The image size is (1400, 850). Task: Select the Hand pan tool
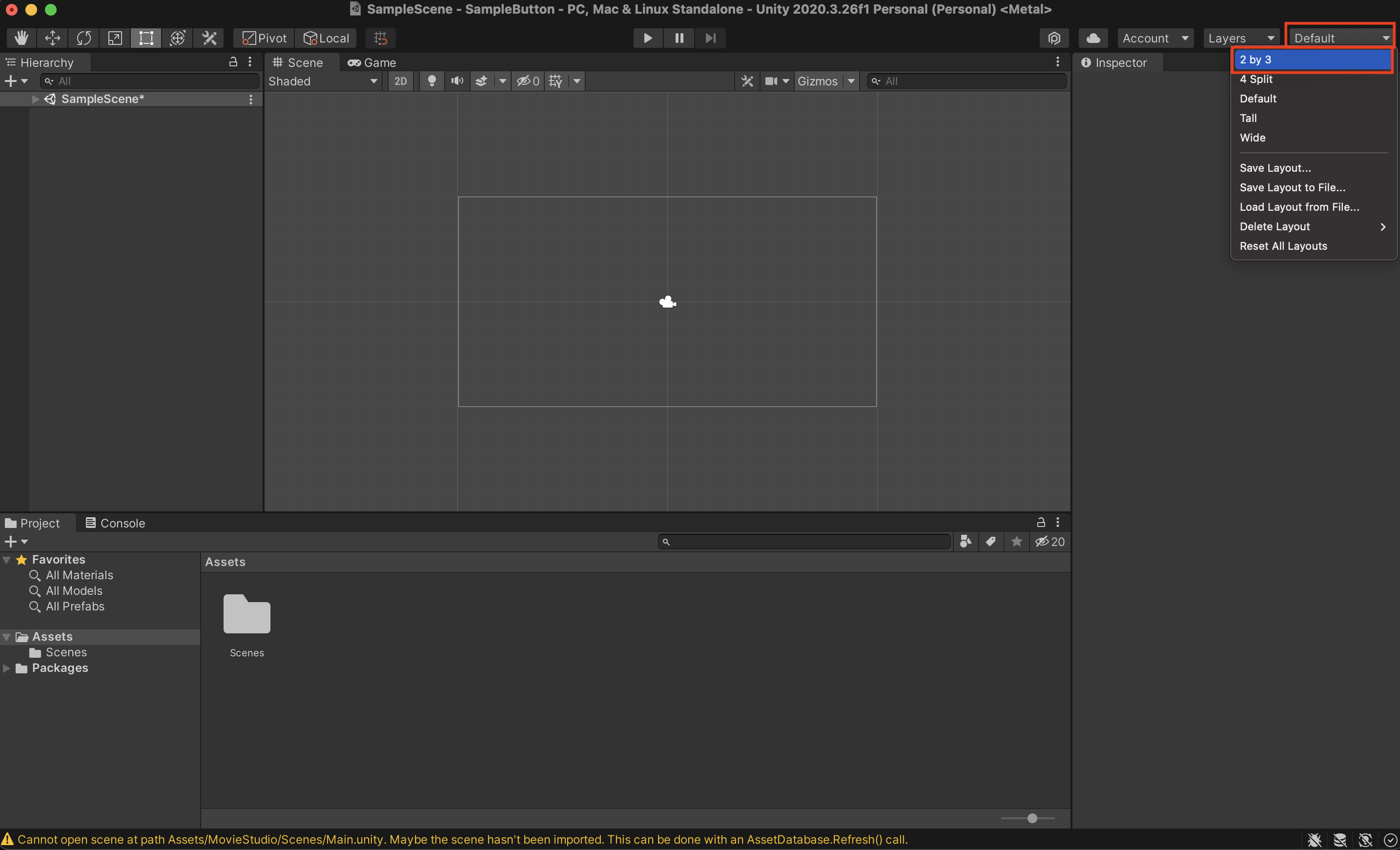tap(21, 38)
